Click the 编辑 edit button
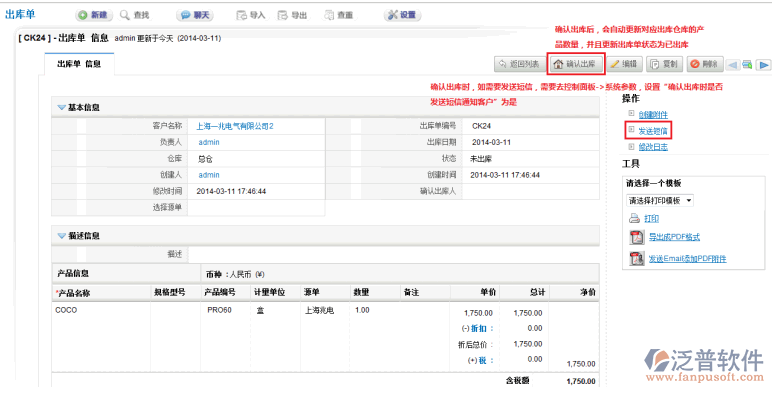 point(624,64)
